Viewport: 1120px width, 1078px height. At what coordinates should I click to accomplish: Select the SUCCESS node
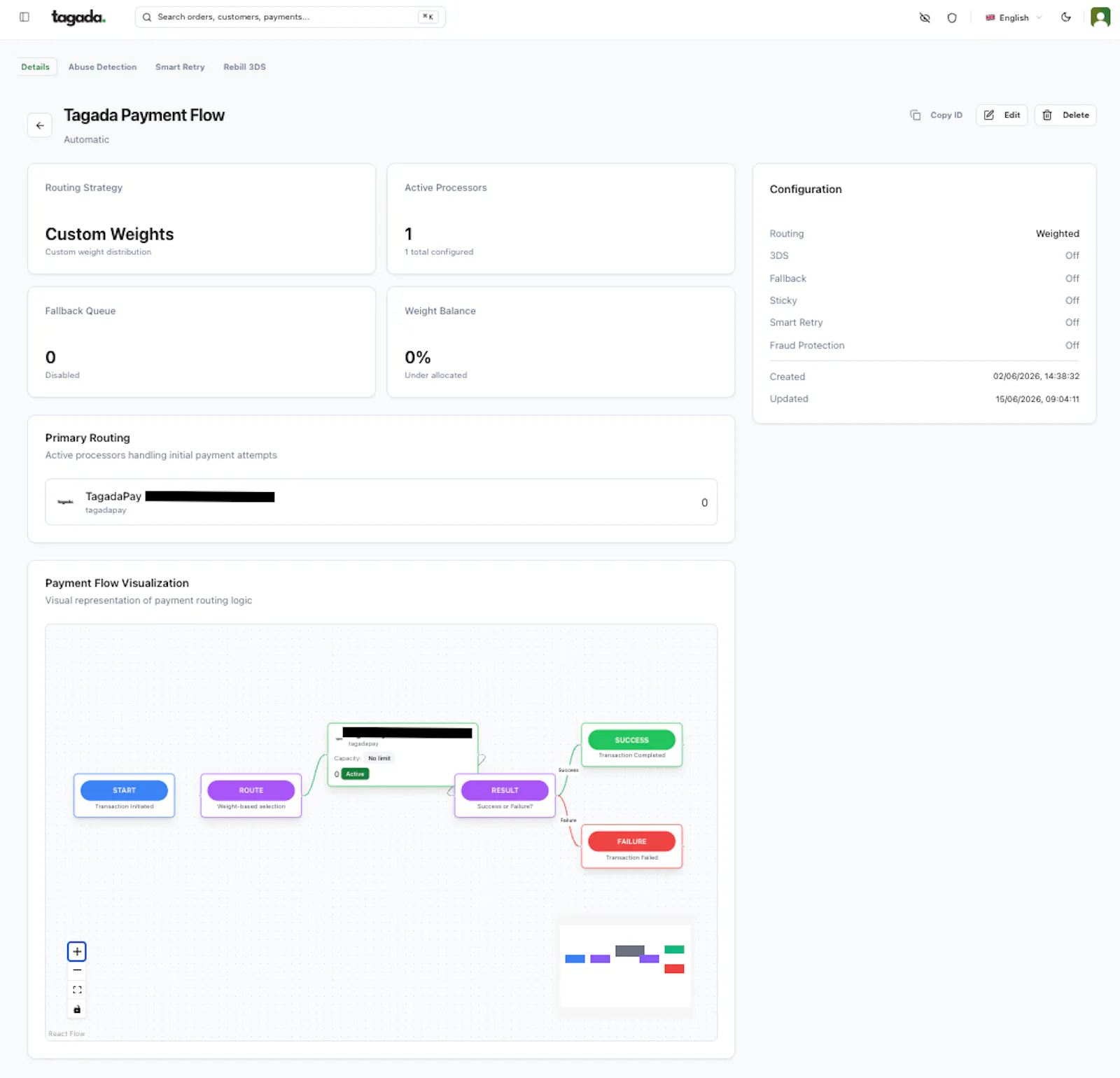click(x=631, y=745)
